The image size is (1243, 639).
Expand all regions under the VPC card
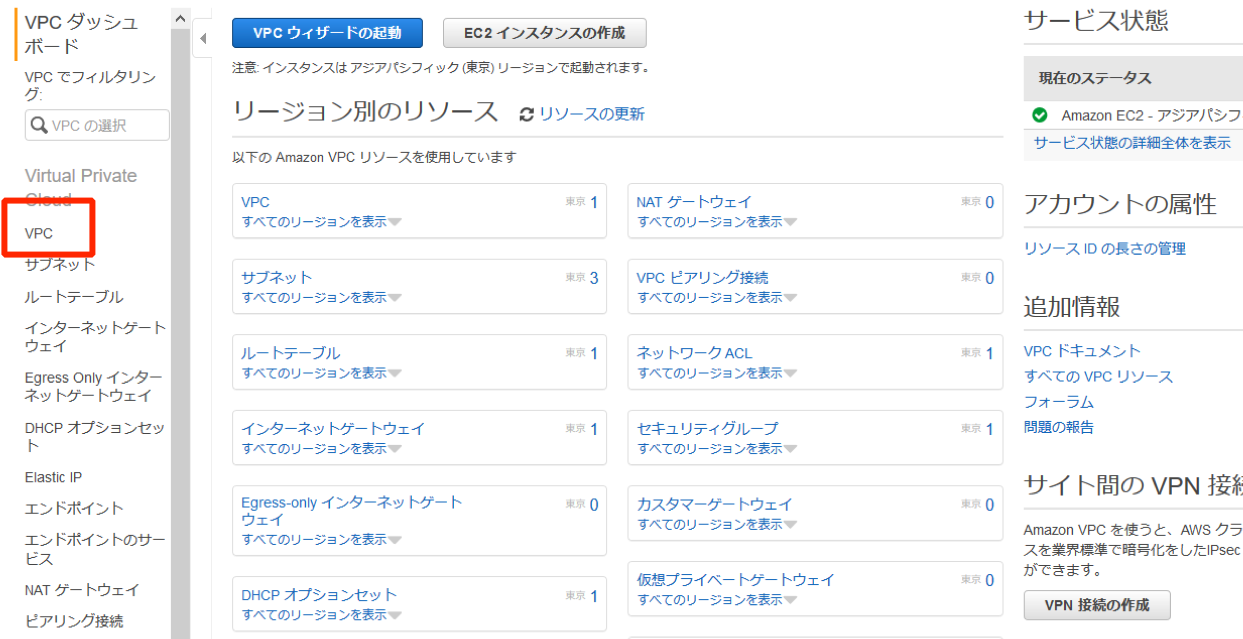point(321,222)
